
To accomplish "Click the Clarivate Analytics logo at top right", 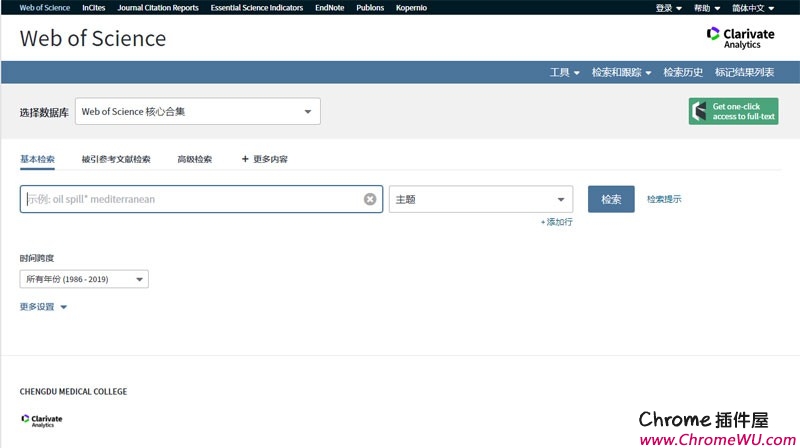I will coord(741,38).
